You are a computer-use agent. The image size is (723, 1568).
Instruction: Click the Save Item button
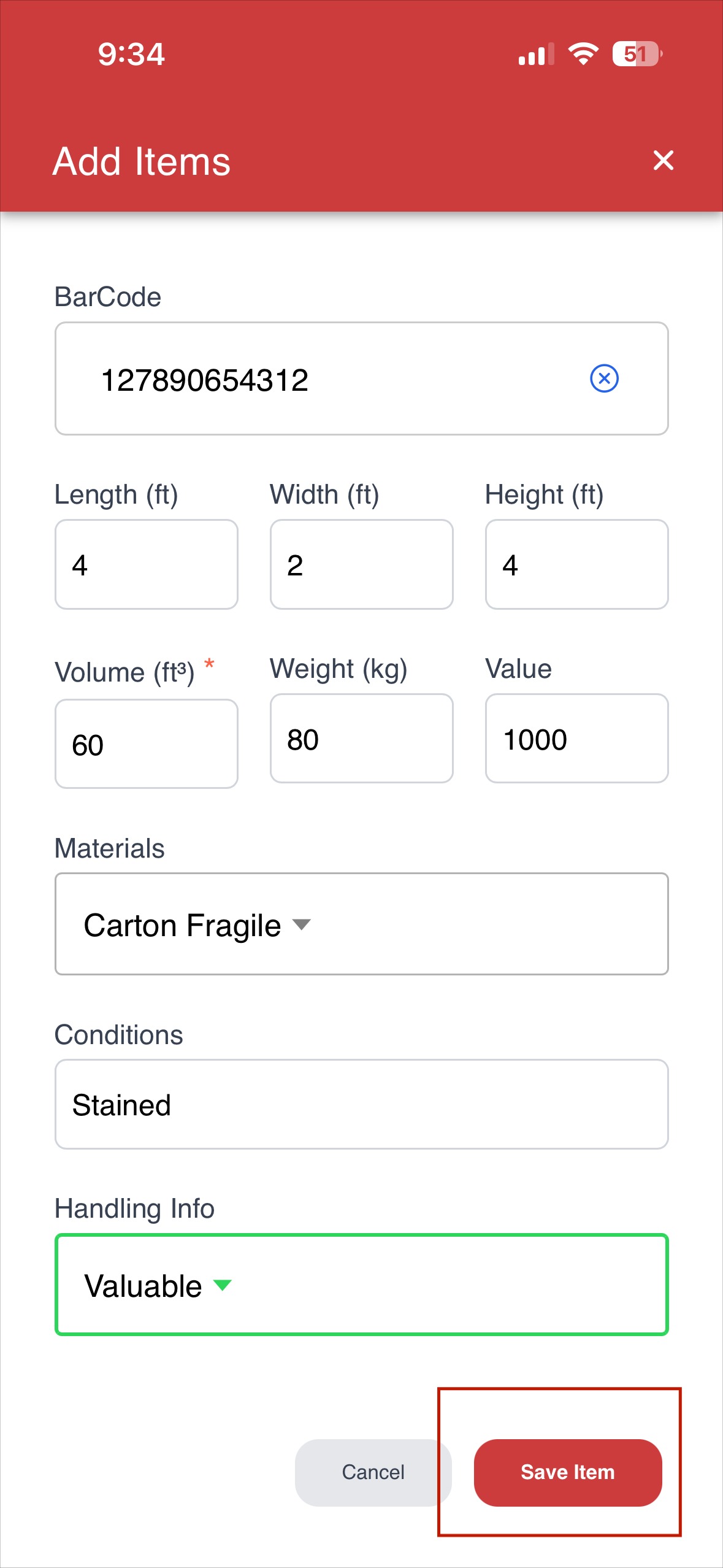coord(568,1472)
